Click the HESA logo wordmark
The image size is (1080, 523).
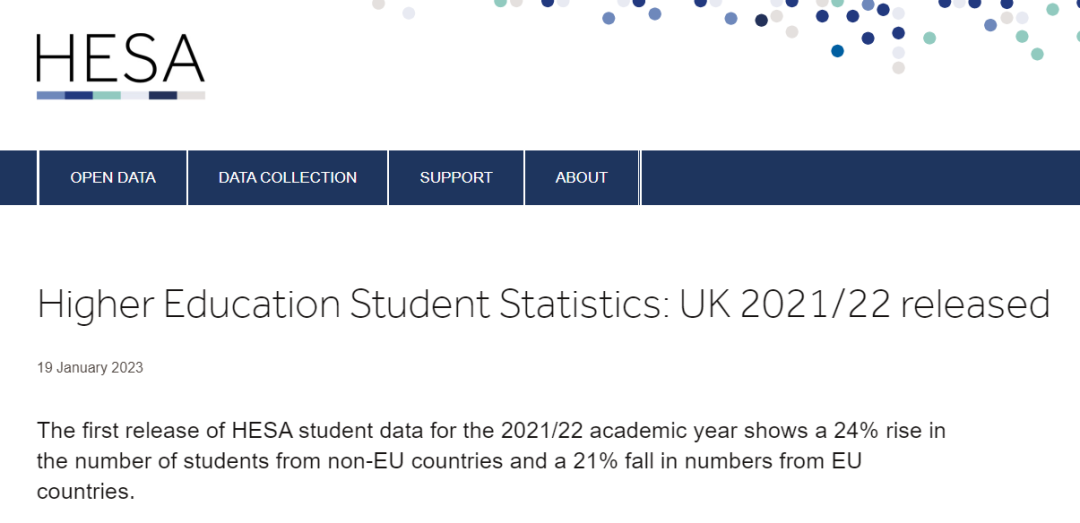point(120,58)
